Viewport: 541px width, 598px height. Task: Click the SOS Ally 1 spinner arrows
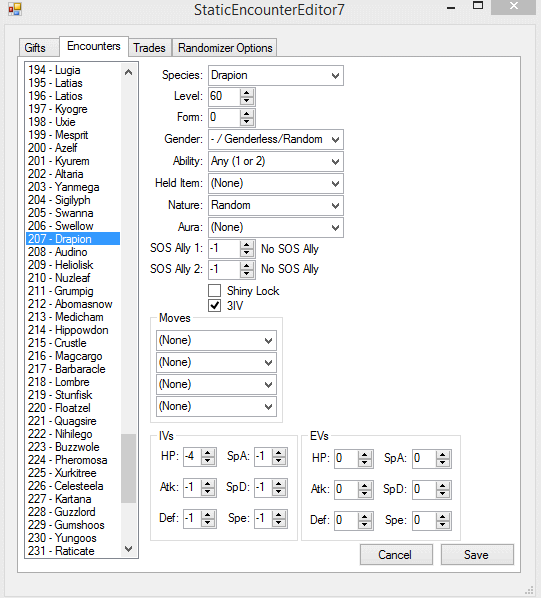click(x=247, y=249)
